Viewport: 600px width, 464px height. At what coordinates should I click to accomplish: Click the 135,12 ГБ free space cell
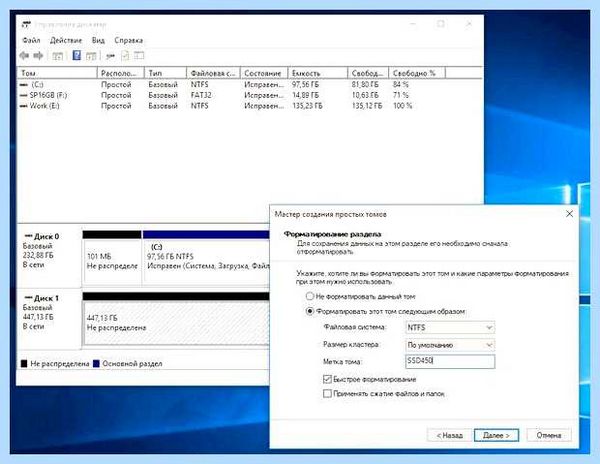(x=367, y=106)
